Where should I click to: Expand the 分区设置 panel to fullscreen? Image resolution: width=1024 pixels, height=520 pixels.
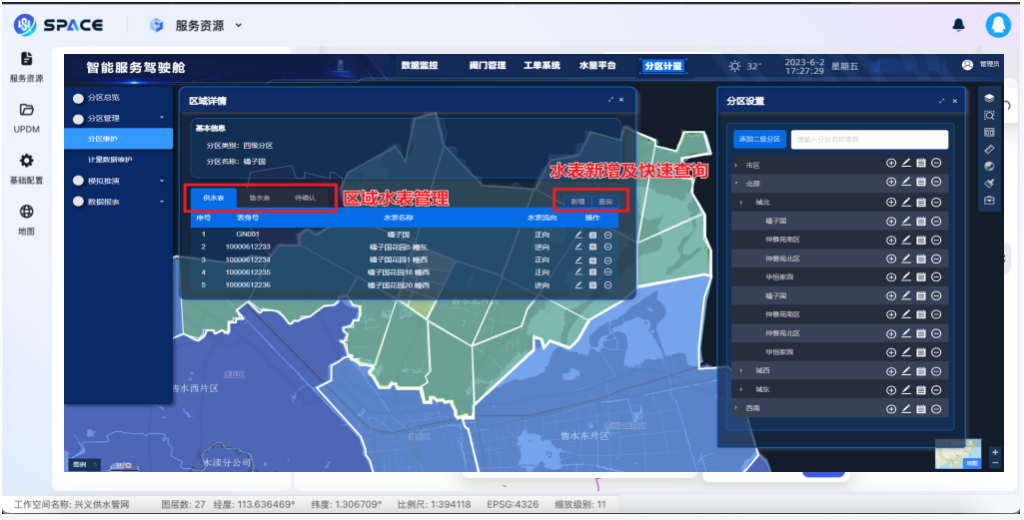[942, 101]
